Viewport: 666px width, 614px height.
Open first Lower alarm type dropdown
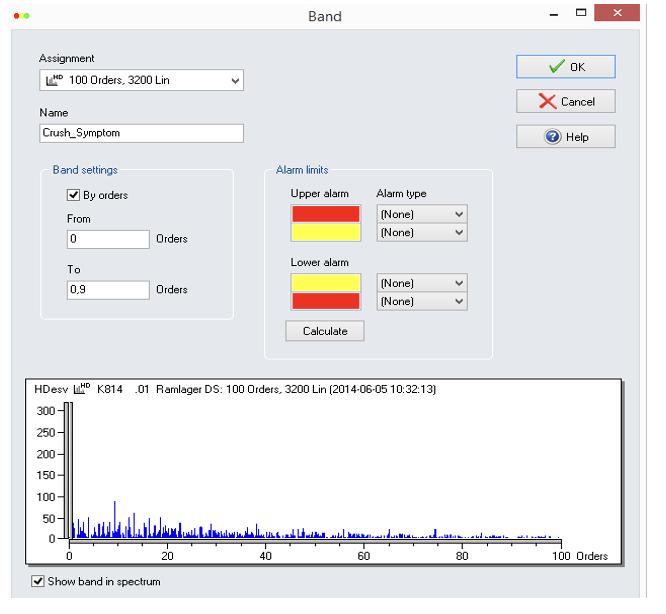pos(421,283)
